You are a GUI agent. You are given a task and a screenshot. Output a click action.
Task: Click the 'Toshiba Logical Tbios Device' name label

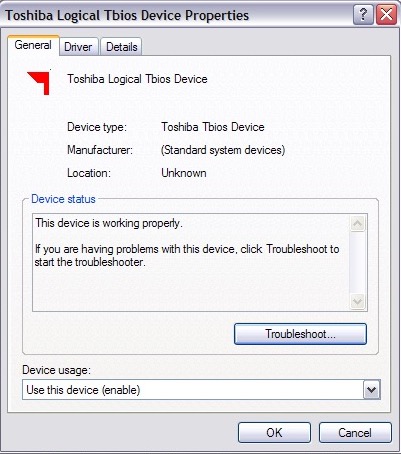137,79
